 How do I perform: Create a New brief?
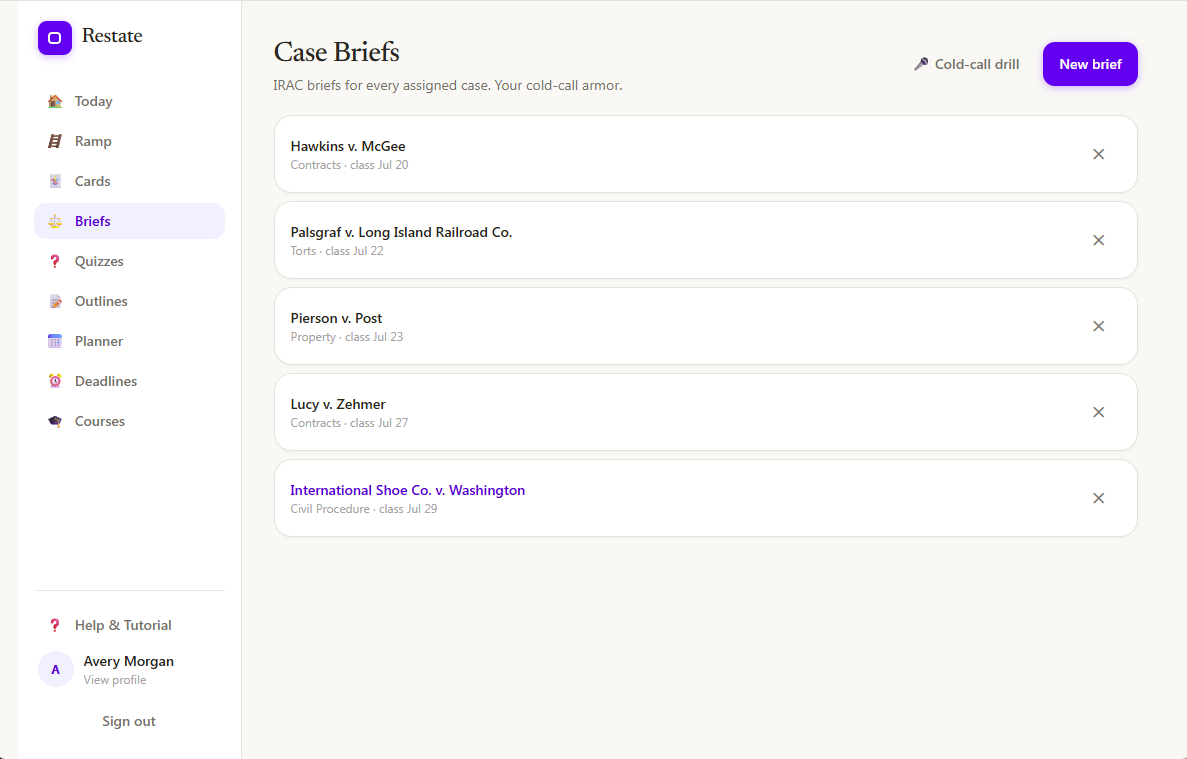(1090, 64)
